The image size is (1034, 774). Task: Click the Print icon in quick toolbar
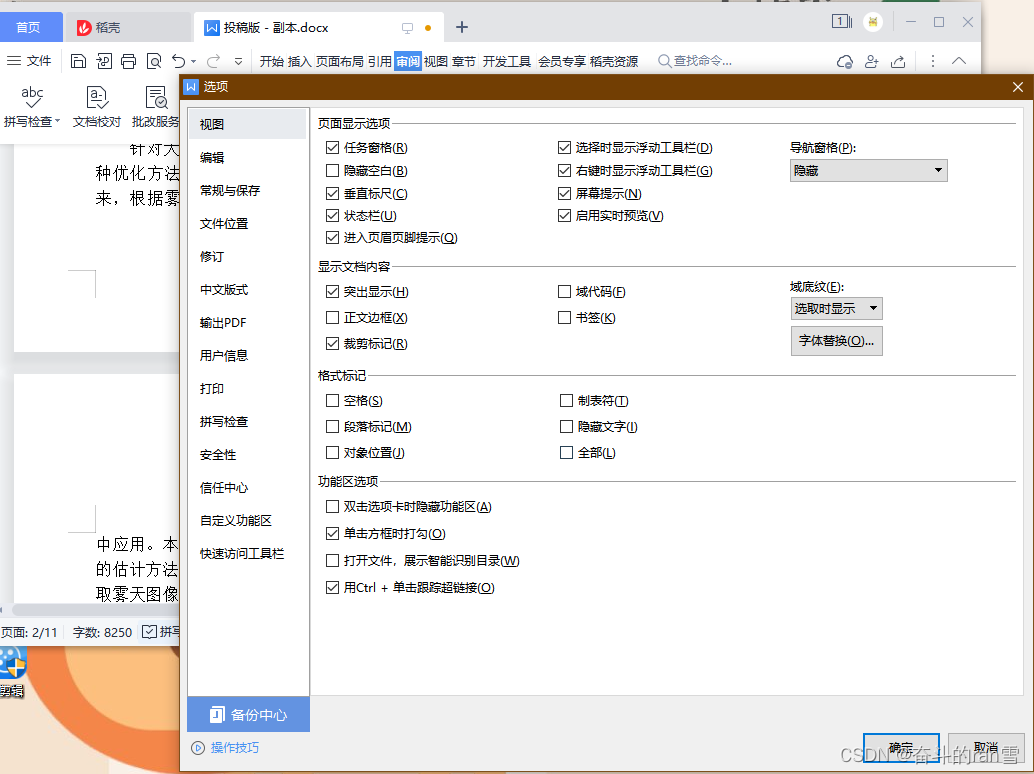point(129,61)
